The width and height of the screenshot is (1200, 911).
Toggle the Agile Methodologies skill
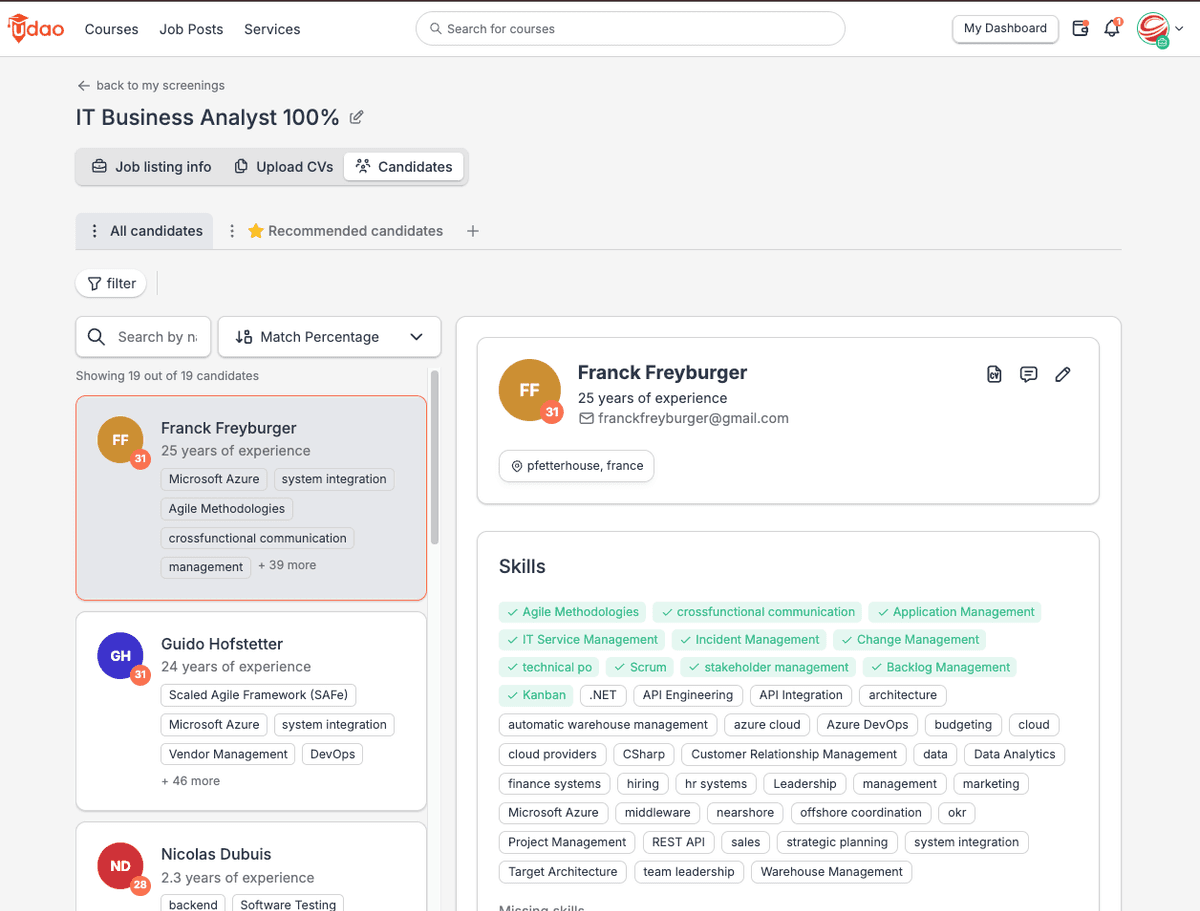pos(572,611)
